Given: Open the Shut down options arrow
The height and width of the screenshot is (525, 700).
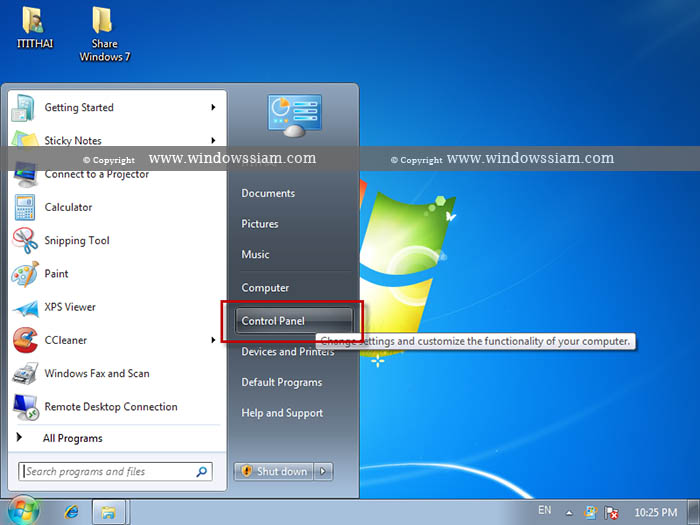Looking at the screenshot, I should 324,471.
